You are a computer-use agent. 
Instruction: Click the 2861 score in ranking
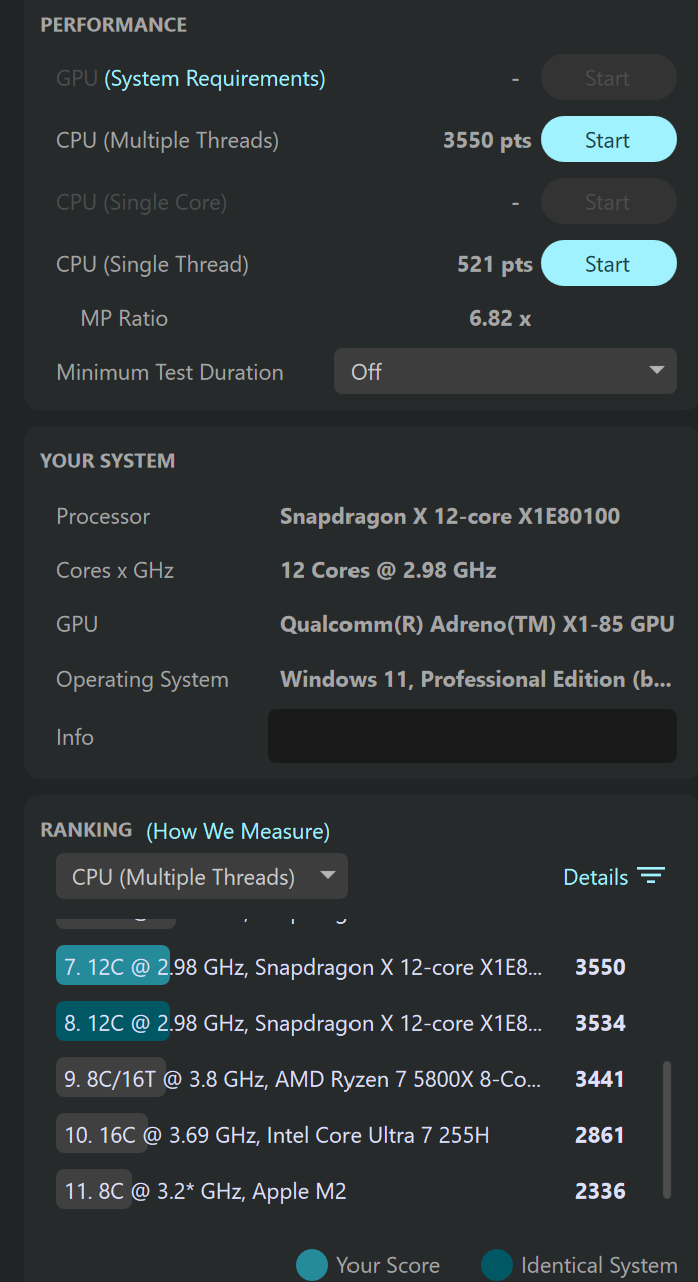600,1135
